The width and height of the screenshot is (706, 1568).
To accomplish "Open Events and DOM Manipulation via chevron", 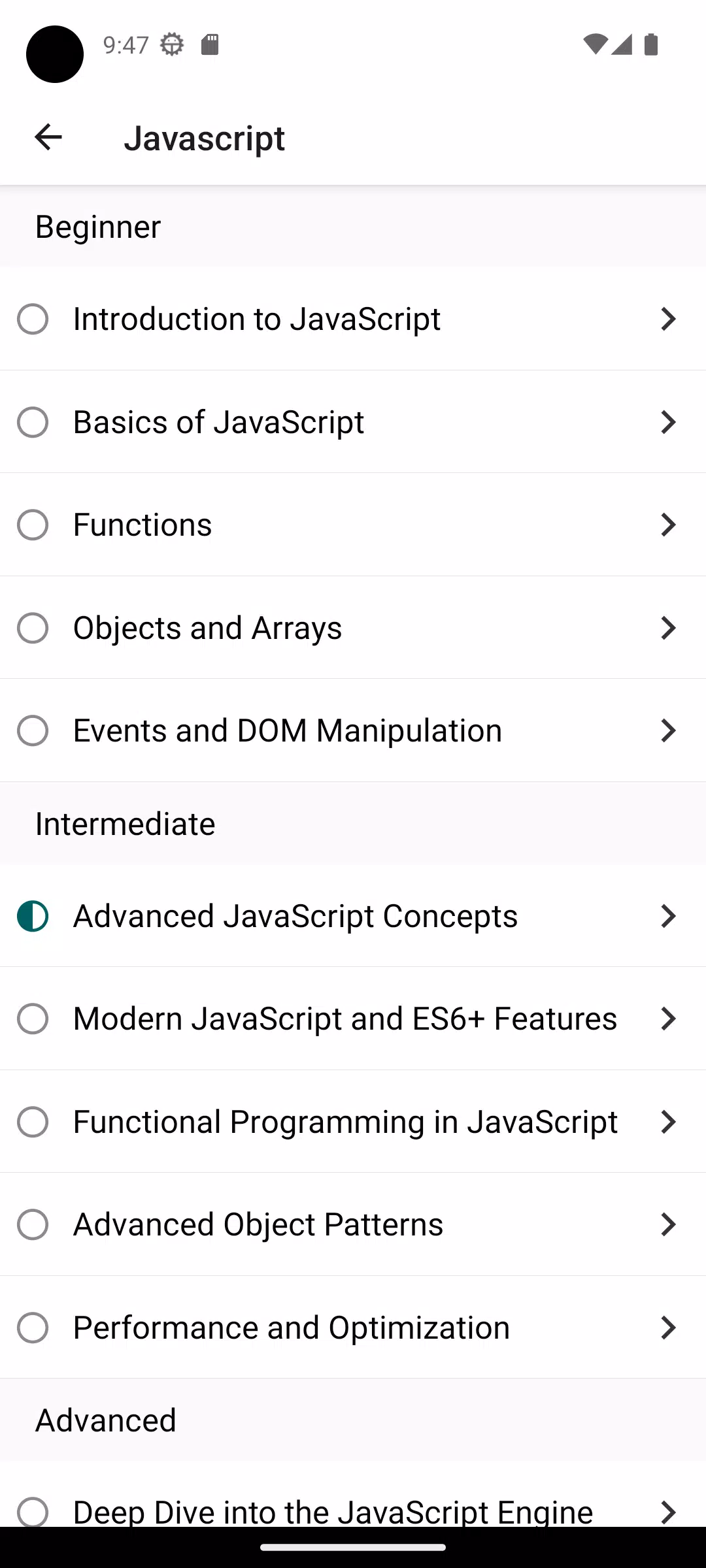I will 668,730.
